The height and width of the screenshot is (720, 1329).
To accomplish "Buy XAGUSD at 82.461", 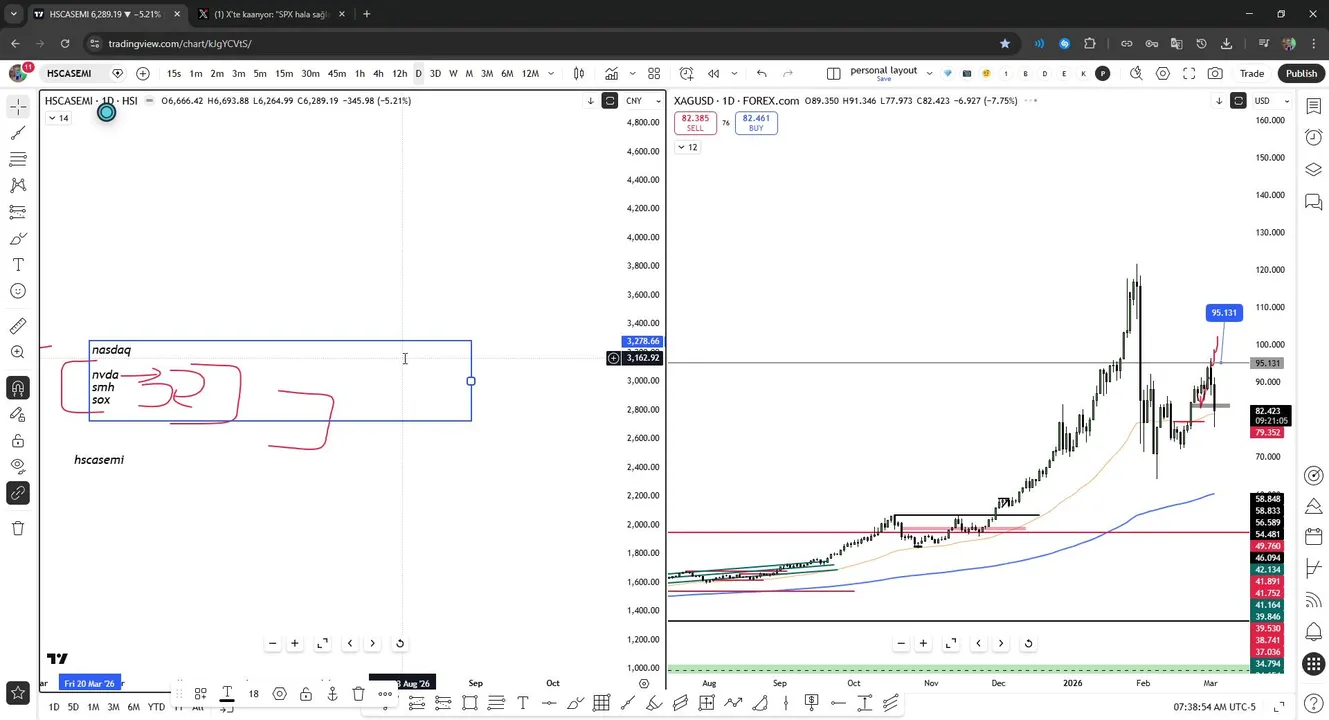I will (756, 123).
